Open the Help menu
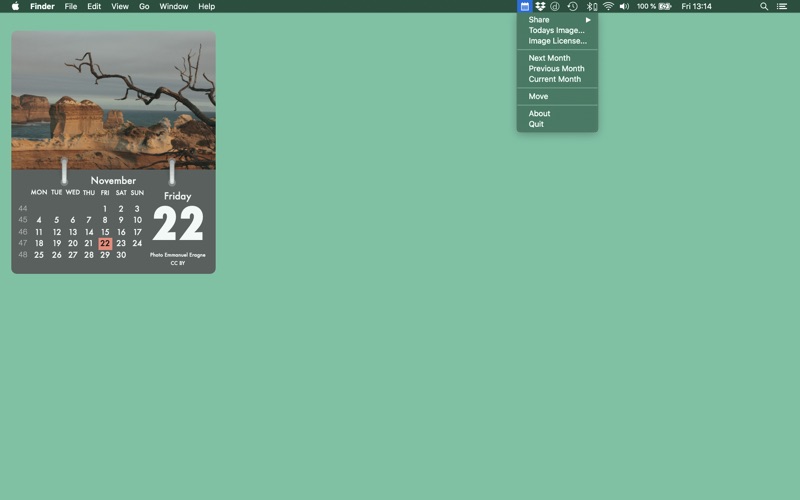The height and width of the screenshot is (500, 800). [x=207, y=6]
